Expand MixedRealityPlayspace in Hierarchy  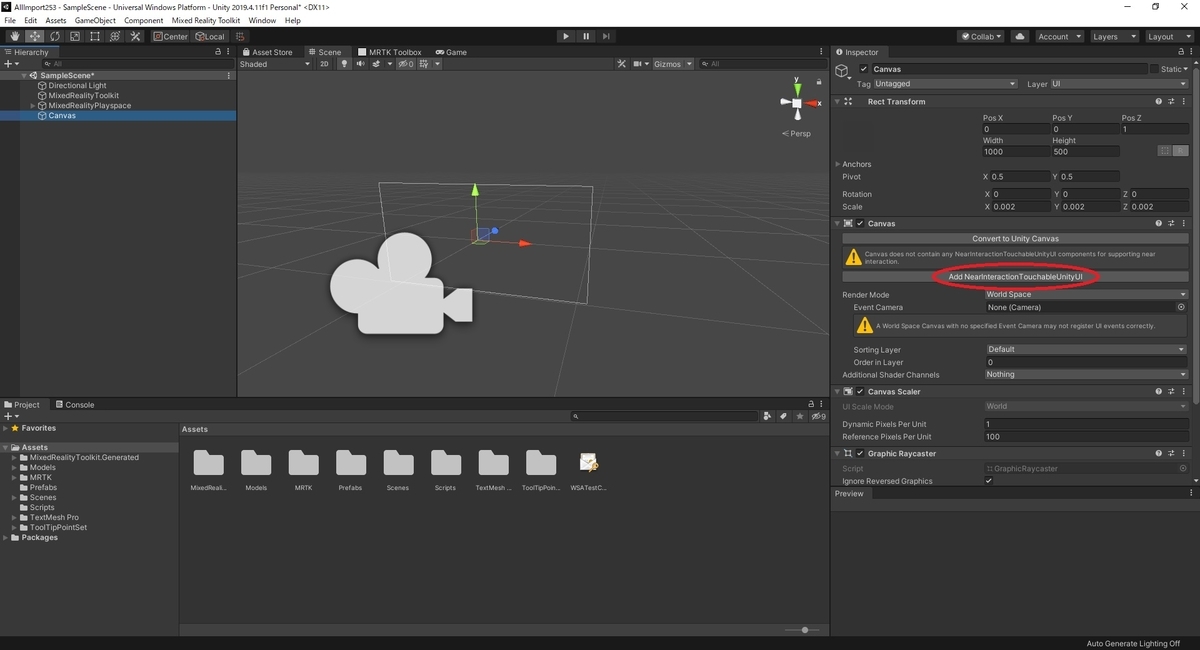point(33,105)
